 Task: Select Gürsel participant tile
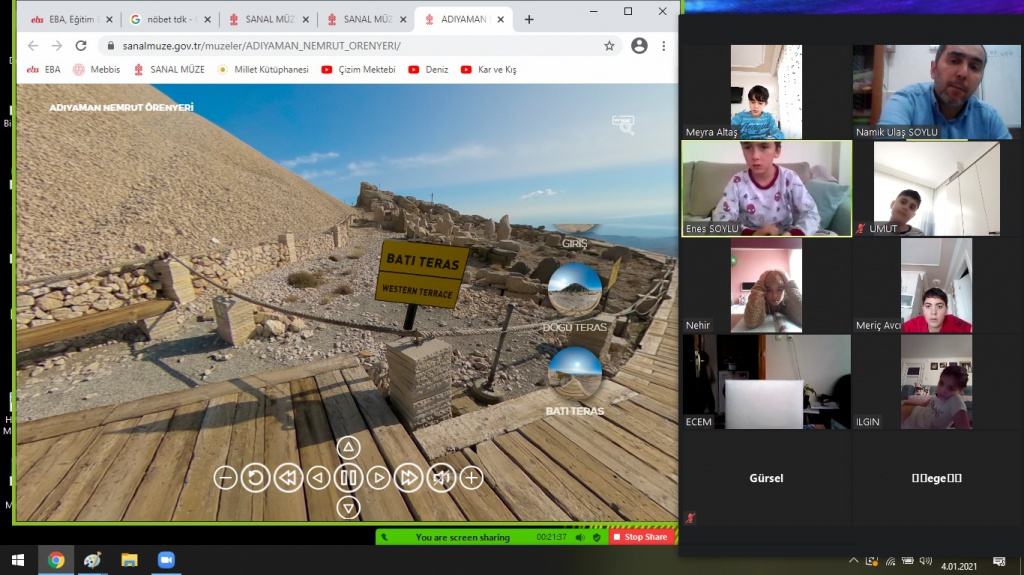pyautogui.click(x=766, y=478)
